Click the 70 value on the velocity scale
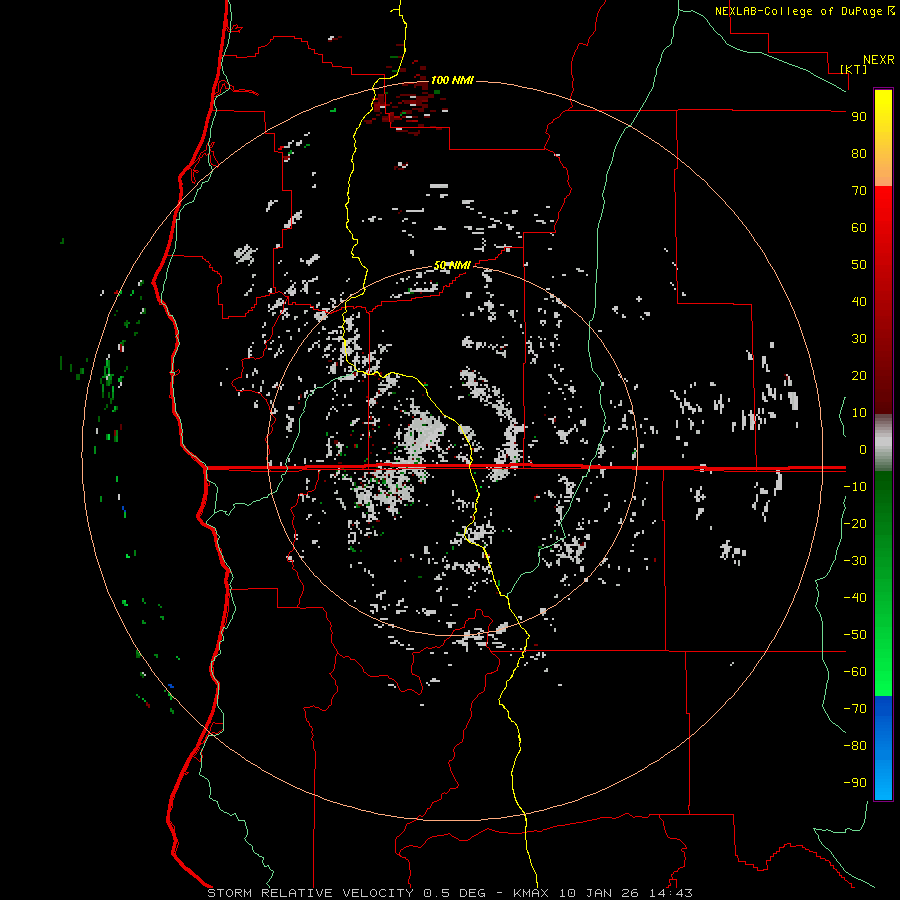This screenshot has height=900, width=900. point(859,191)
